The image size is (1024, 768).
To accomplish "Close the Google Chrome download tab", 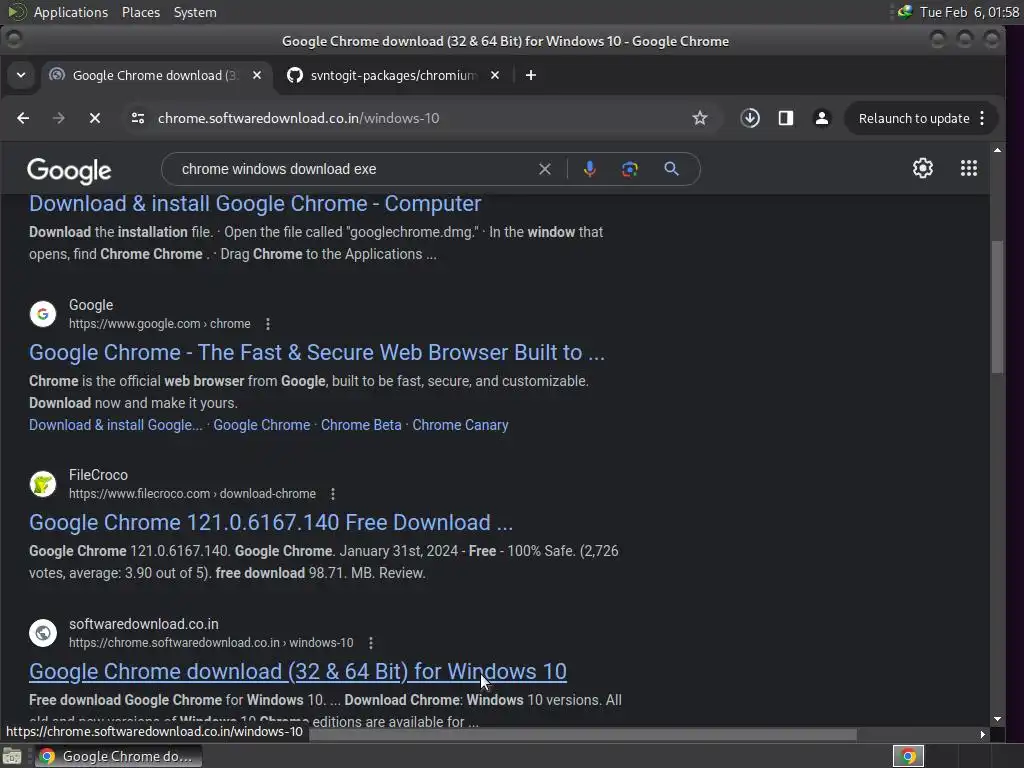I will coord(257,75).
